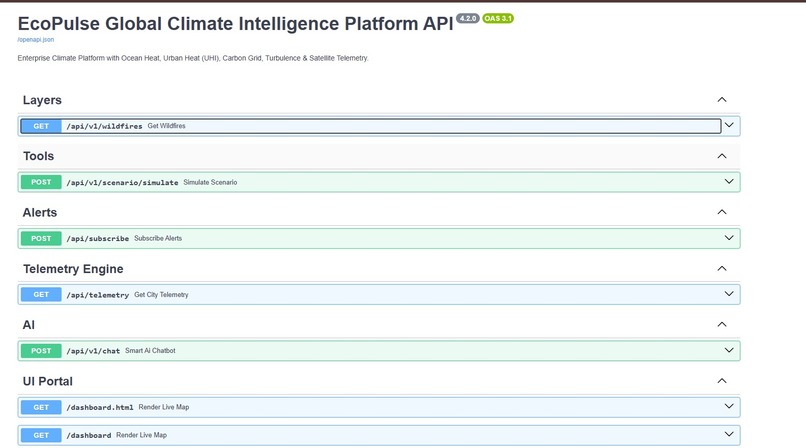Click the 4.2.0 version badge
The image size is (806, 448).
click(x=468, y=18)
